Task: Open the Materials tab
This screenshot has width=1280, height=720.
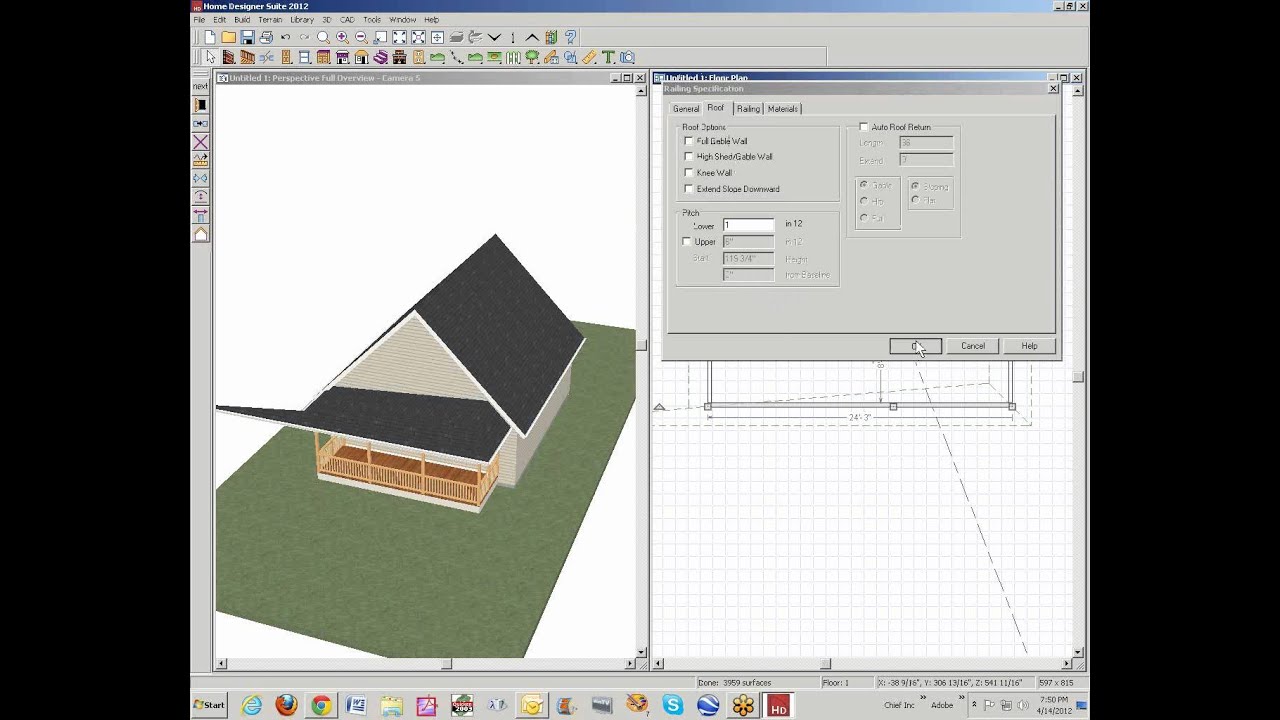Action: click(783, 108)
